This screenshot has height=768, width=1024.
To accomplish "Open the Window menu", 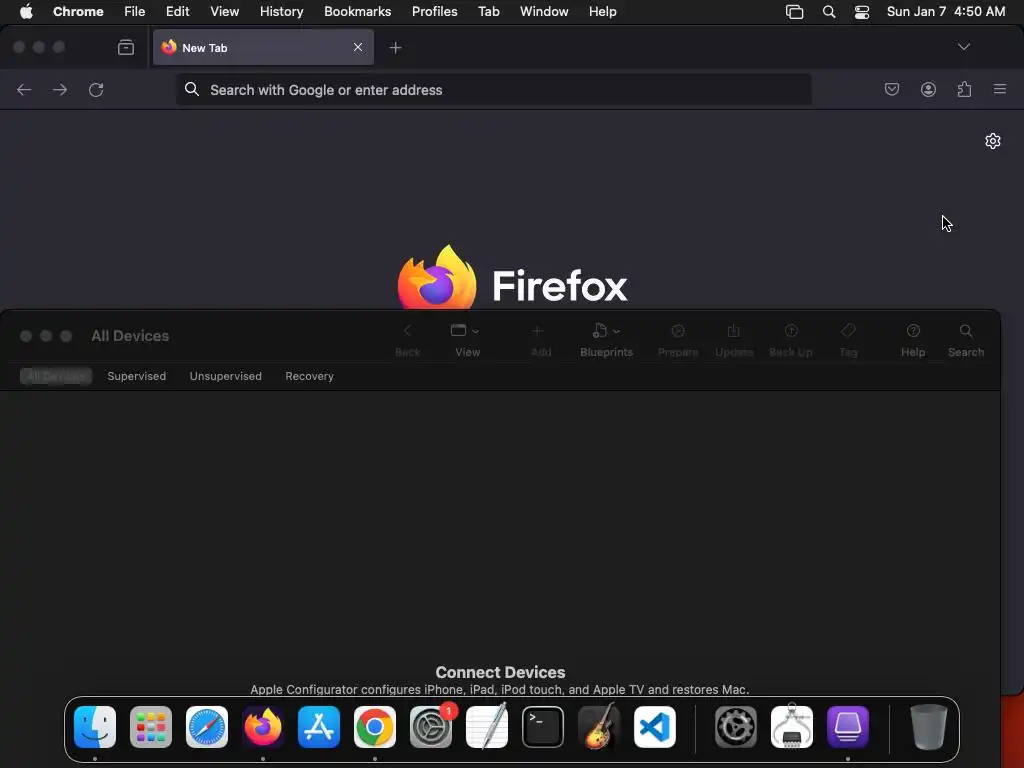I will tap(544, 12).
